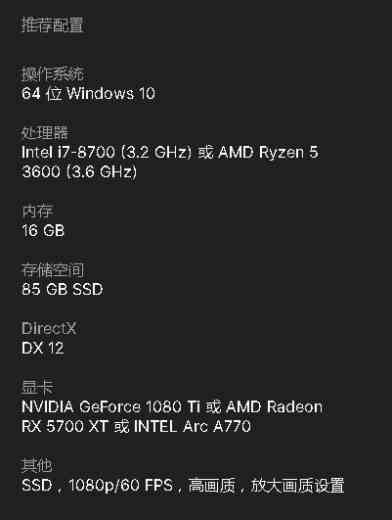Click the AMD Ryzen 5 text
The width and height of the screenshot is (392, 520).
click(x=269, y=152)
